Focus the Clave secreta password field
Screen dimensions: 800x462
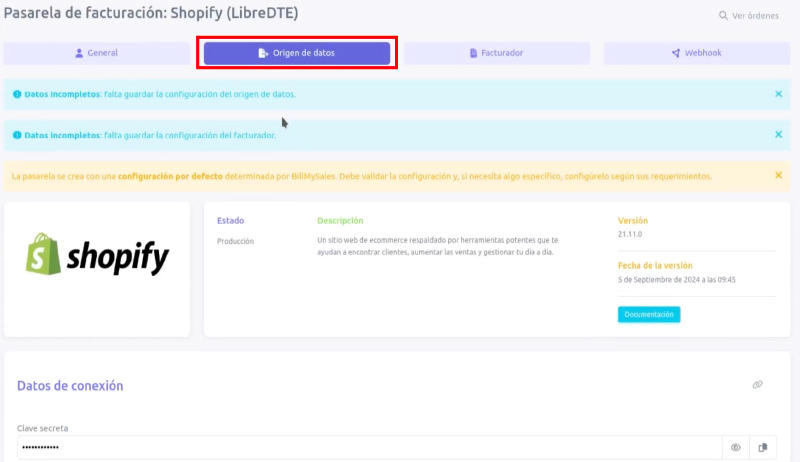(369, 448)
